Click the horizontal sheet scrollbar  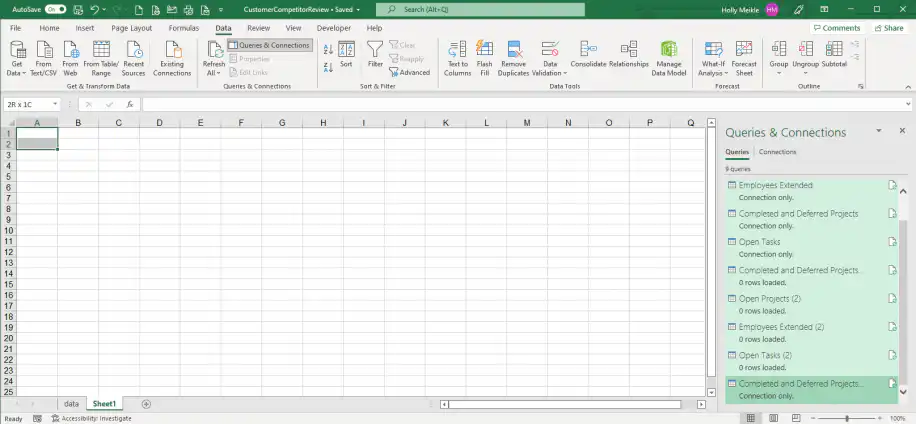click(x=565, y=404)
